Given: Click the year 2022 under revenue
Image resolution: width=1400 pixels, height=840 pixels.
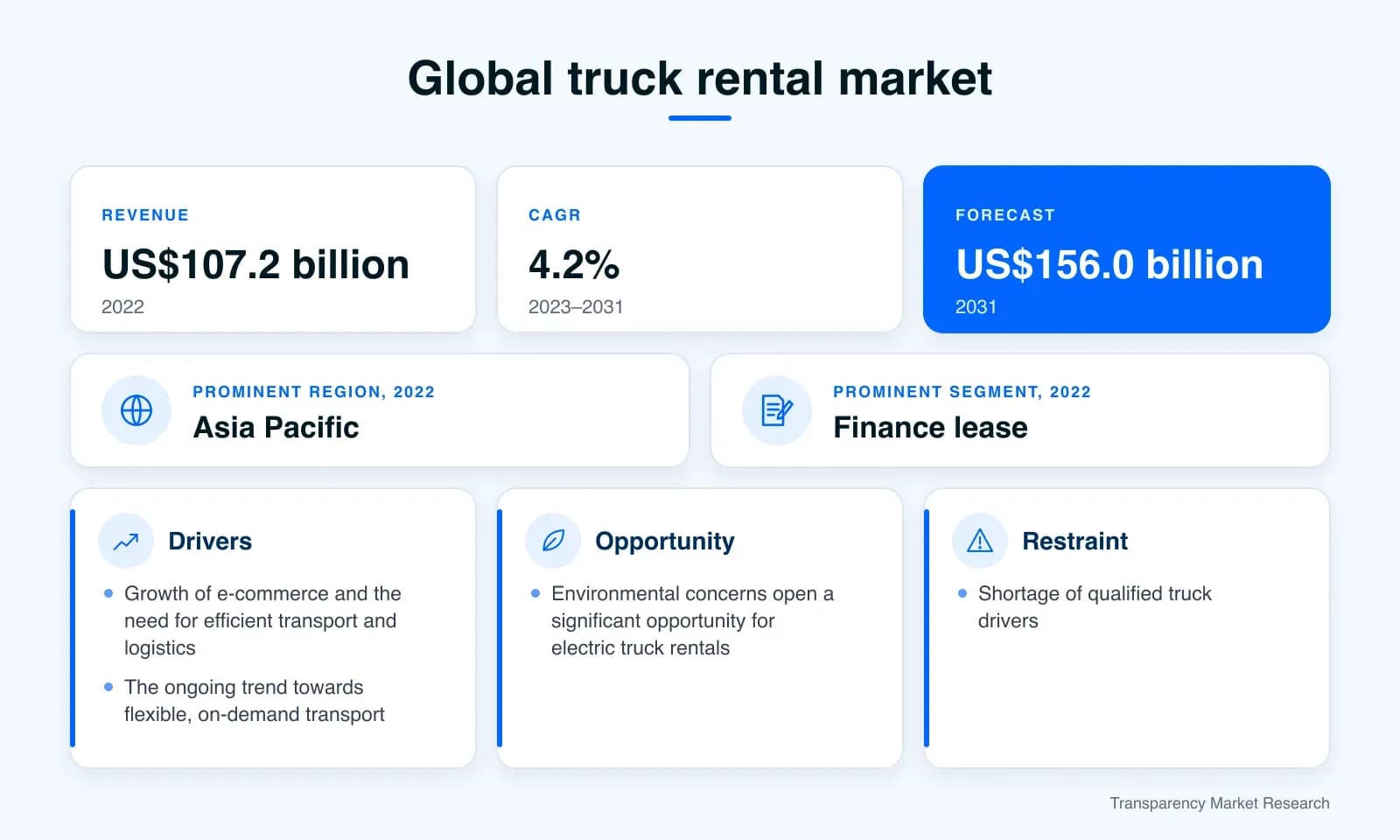Looking at the screenshot, I should pyautogui.click(x=122, y=307).
